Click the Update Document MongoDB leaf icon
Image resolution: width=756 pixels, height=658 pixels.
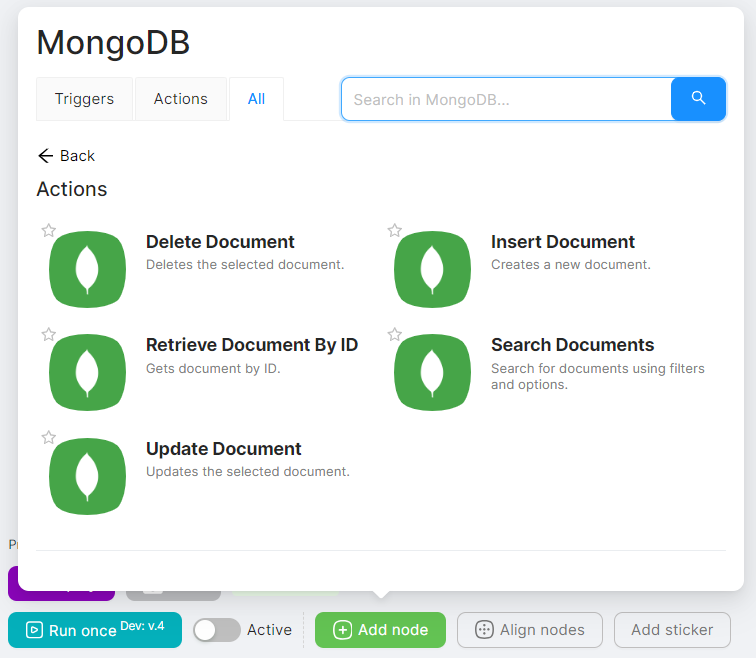[x=87, y=476]
